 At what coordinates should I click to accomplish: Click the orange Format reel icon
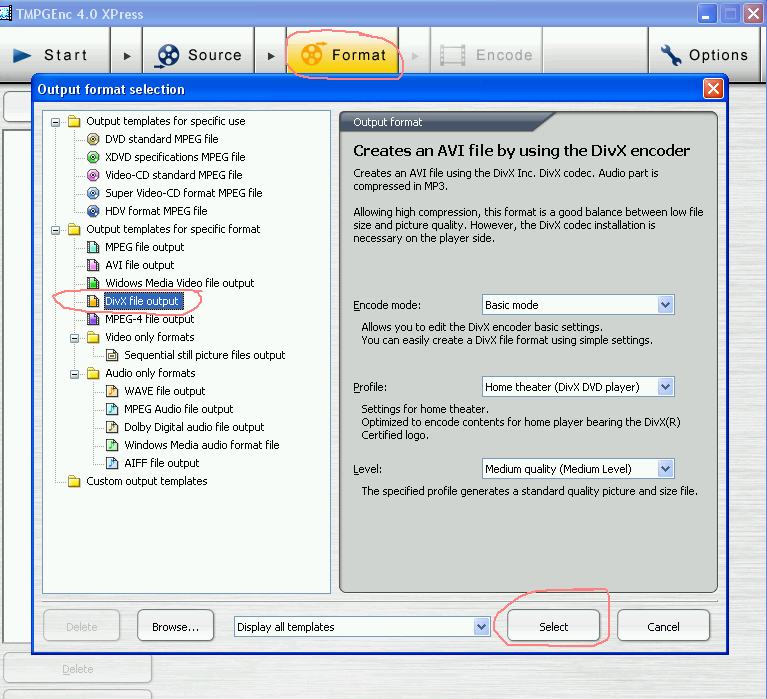pyautogui.click(x=312, y=54)
